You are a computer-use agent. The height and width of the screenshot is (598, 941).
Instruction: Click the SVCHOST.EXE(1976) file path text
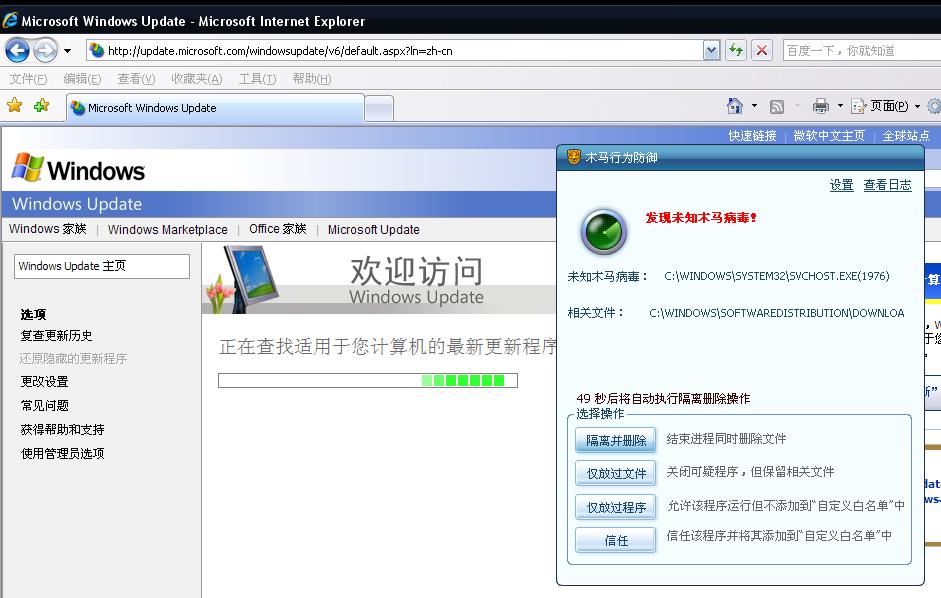777,276
